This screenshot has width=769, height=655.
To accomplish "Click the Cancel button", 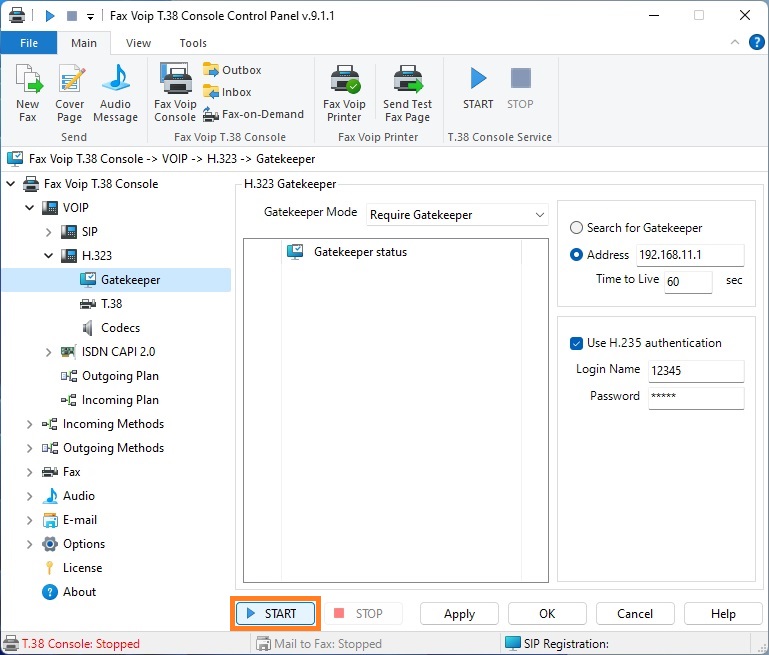I will [x=635, y=614].
